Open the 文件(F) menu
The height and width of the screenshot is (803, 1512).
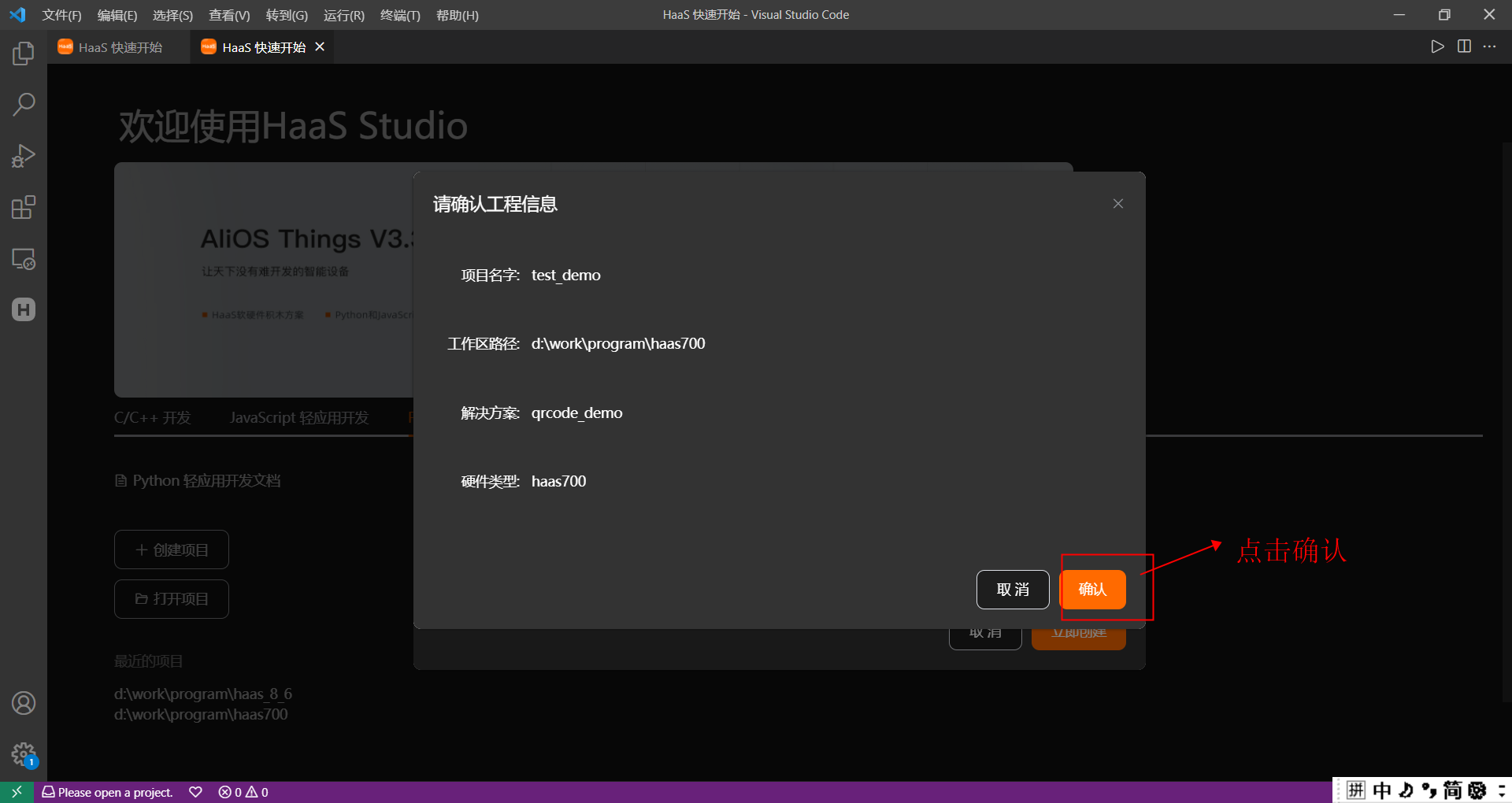coord(61,15)
